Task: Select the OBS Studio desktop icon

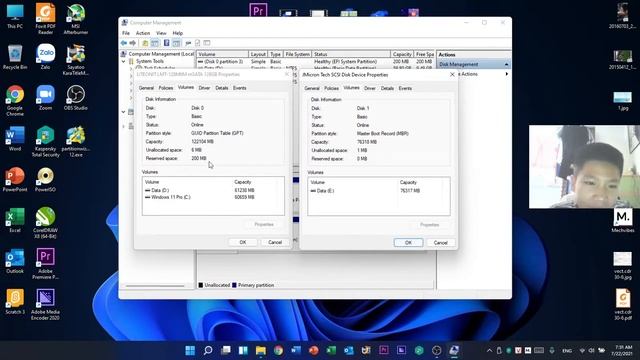Action: click(76, 98)
